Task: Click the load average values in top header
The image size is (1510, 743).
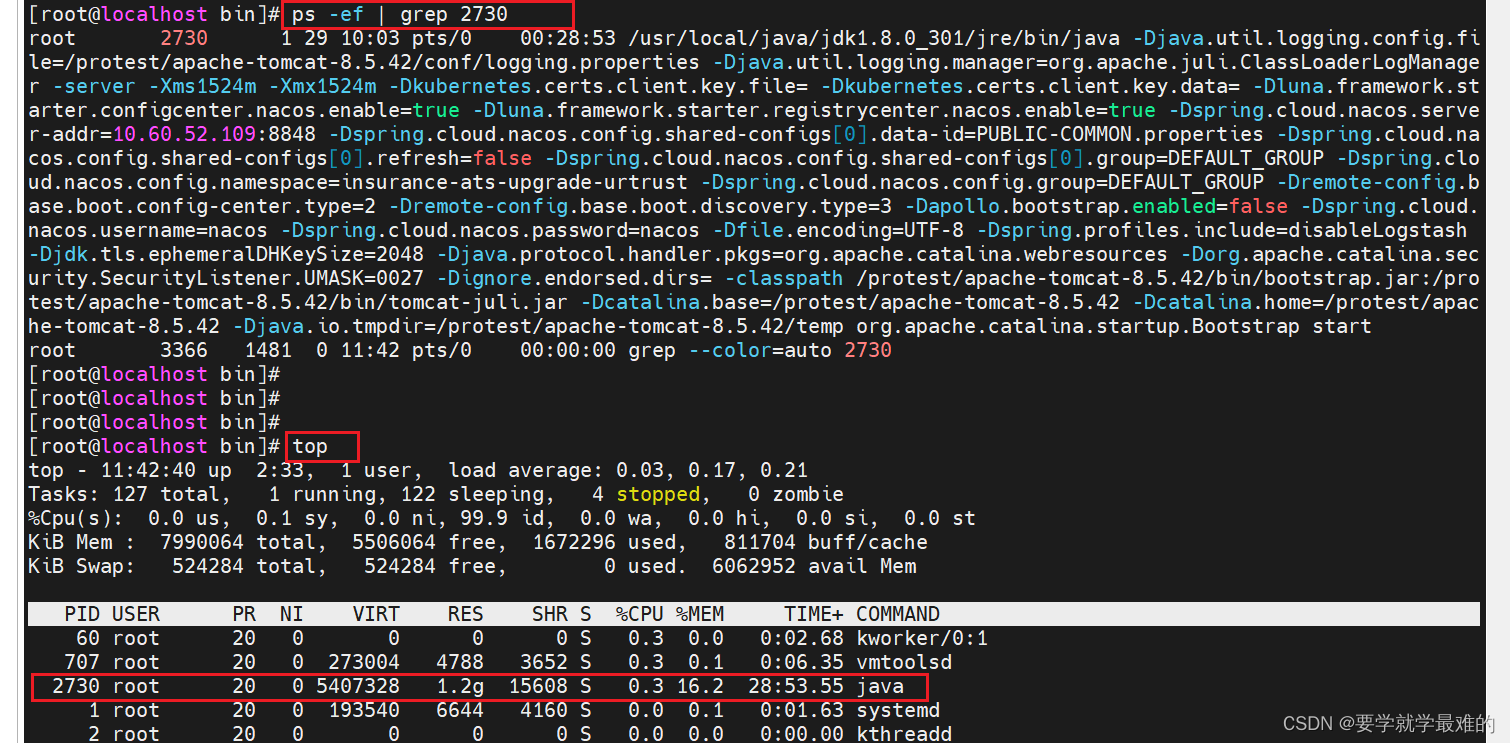Action: pyautogui.click(x=712, y=470)
